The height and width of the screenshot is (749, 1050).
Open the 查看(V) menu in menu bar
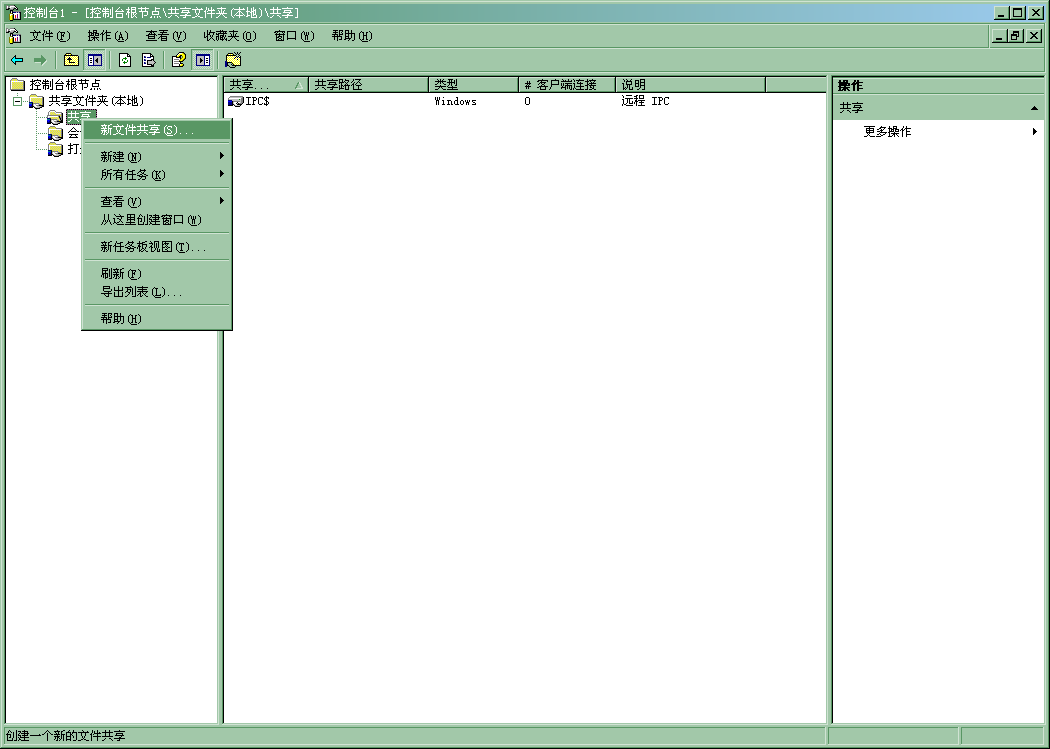pyautogui.click(x=165, y=35)
